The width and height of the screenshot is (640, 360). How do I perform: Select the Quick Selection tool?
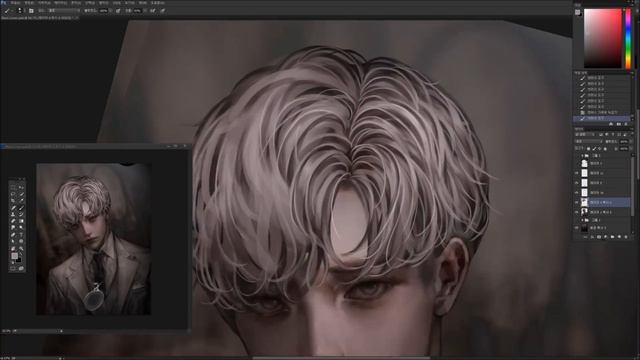(x=21, y=194)
